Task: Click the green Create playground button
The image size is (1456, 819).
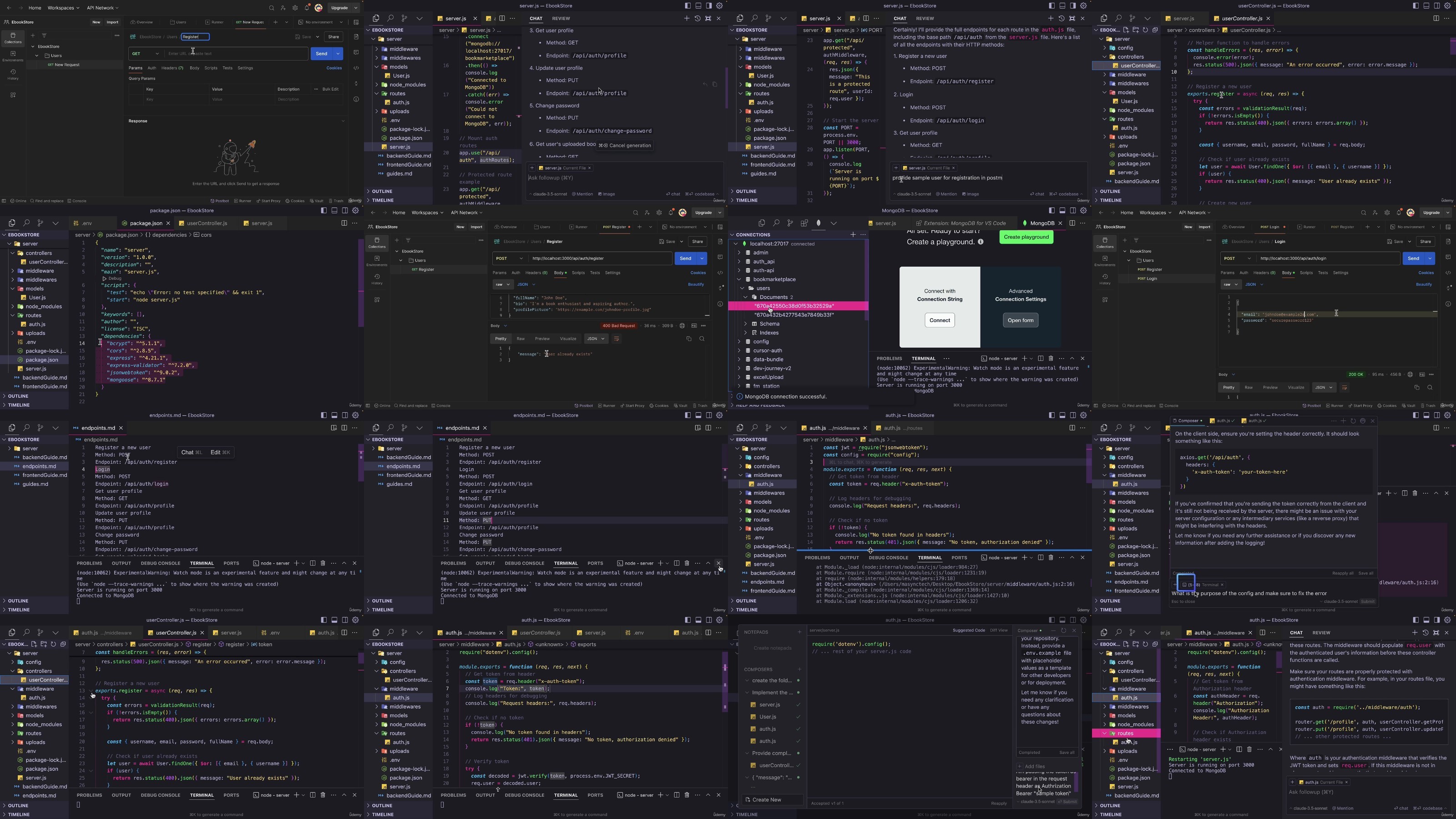Action: pos(1026,237)
